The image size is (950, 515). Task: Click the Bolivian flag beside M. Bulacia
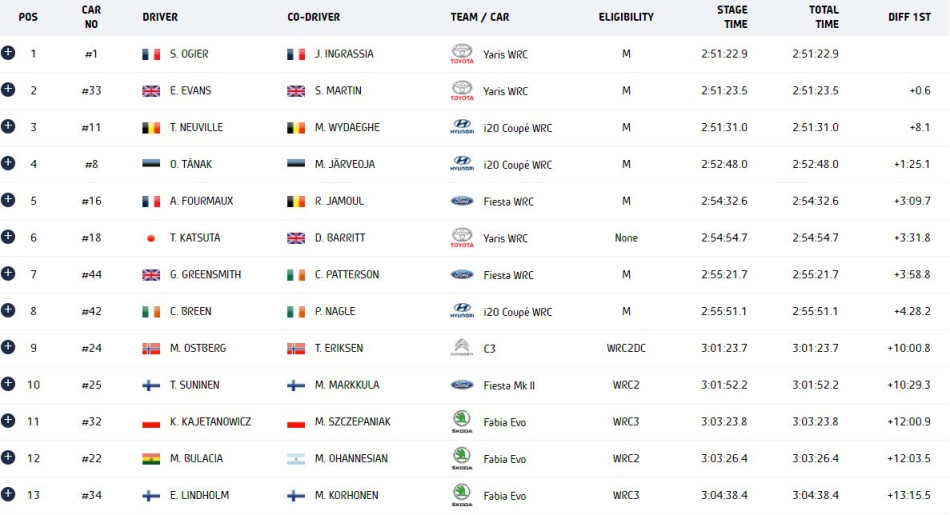(152, 459)
